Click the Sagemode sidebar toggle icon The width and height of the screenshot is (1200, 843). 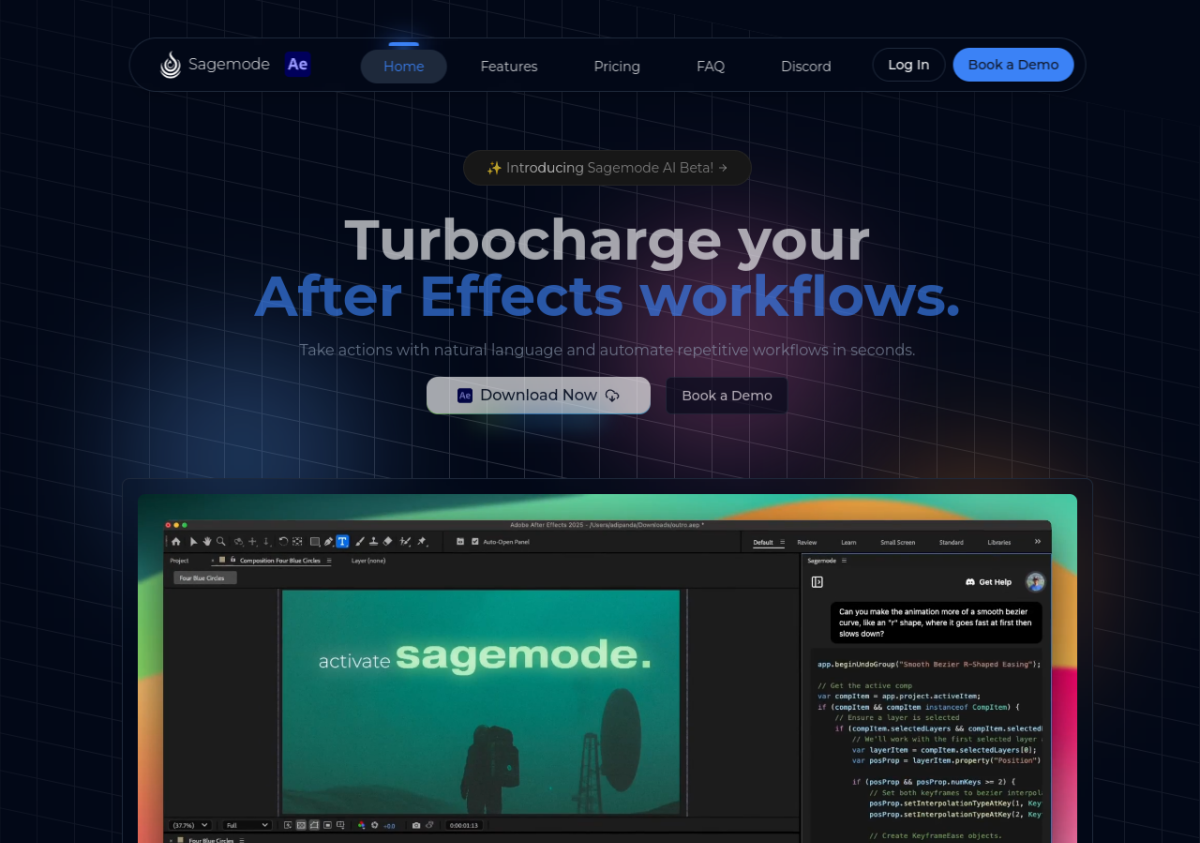(x=817, y=582)
